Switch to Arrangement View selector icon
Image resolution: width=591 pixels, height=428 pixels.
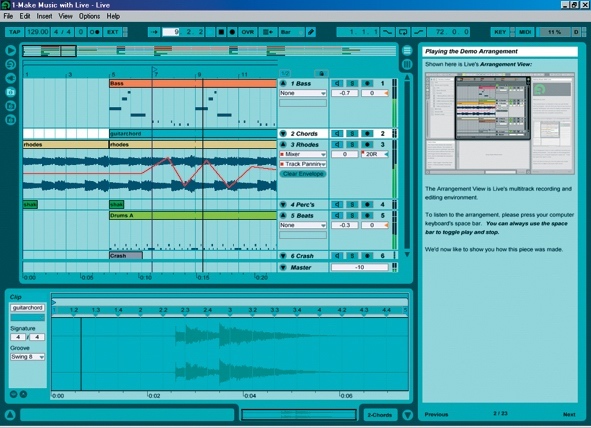coord(407,50)
